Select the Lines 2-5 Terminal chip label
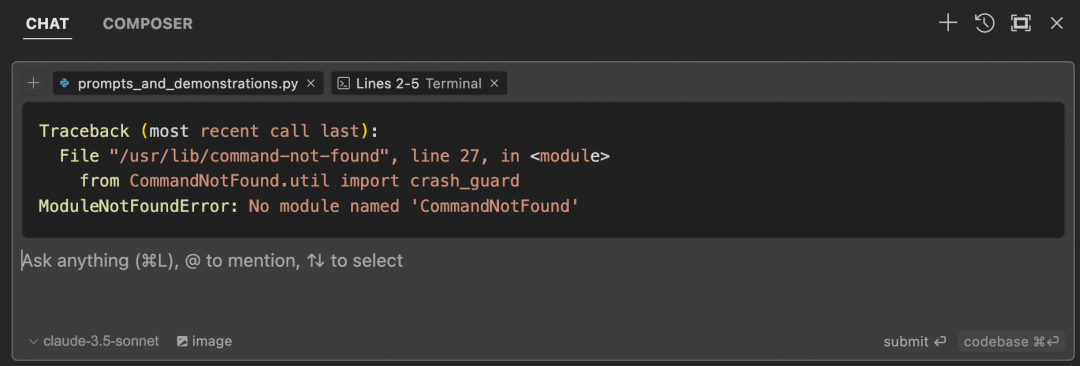Image resolution: width=1080 pixels, height=366 pixels. tap(419, 83)
